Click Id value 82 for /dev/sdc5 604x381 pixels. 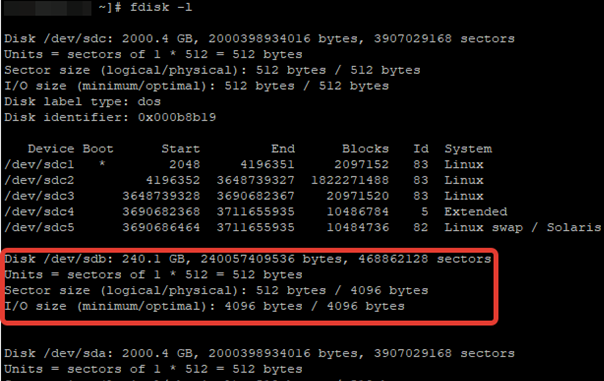[x=421, y=228]
